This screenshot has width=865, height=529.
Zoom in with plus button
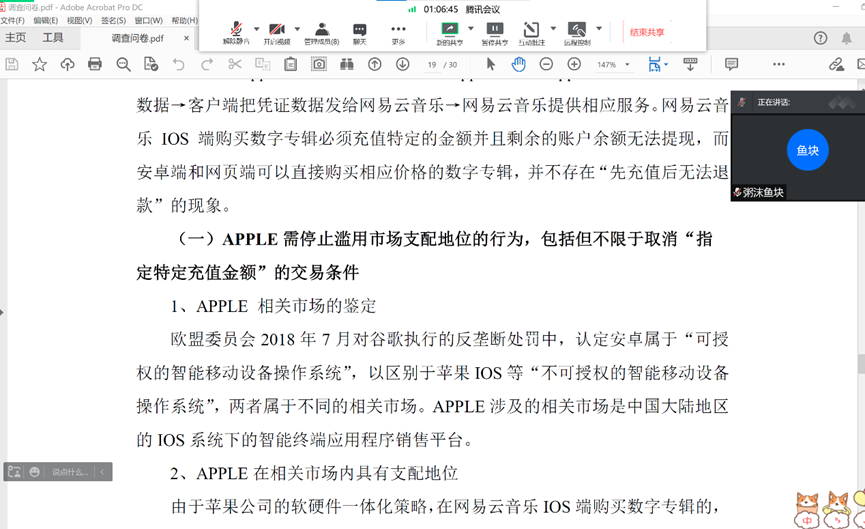click(x=574, y=65)
